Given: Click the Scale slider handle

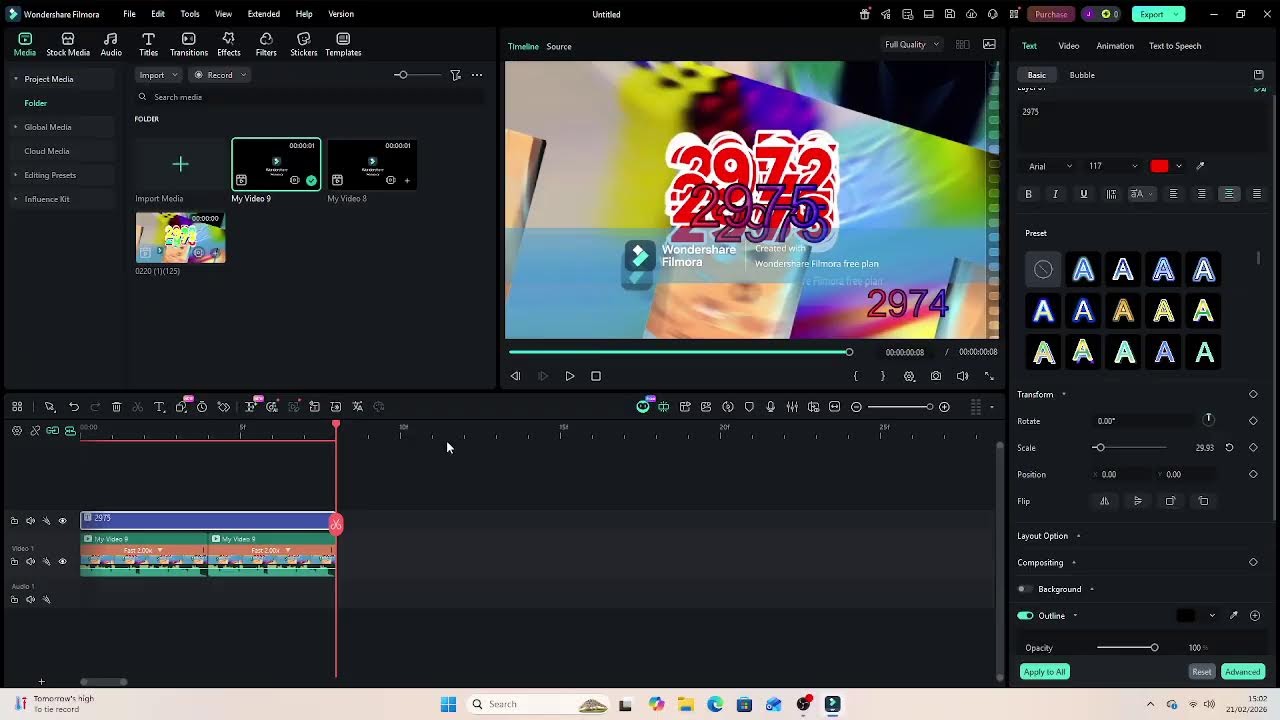Looking at the screenshot, I should click(1099, 448).
